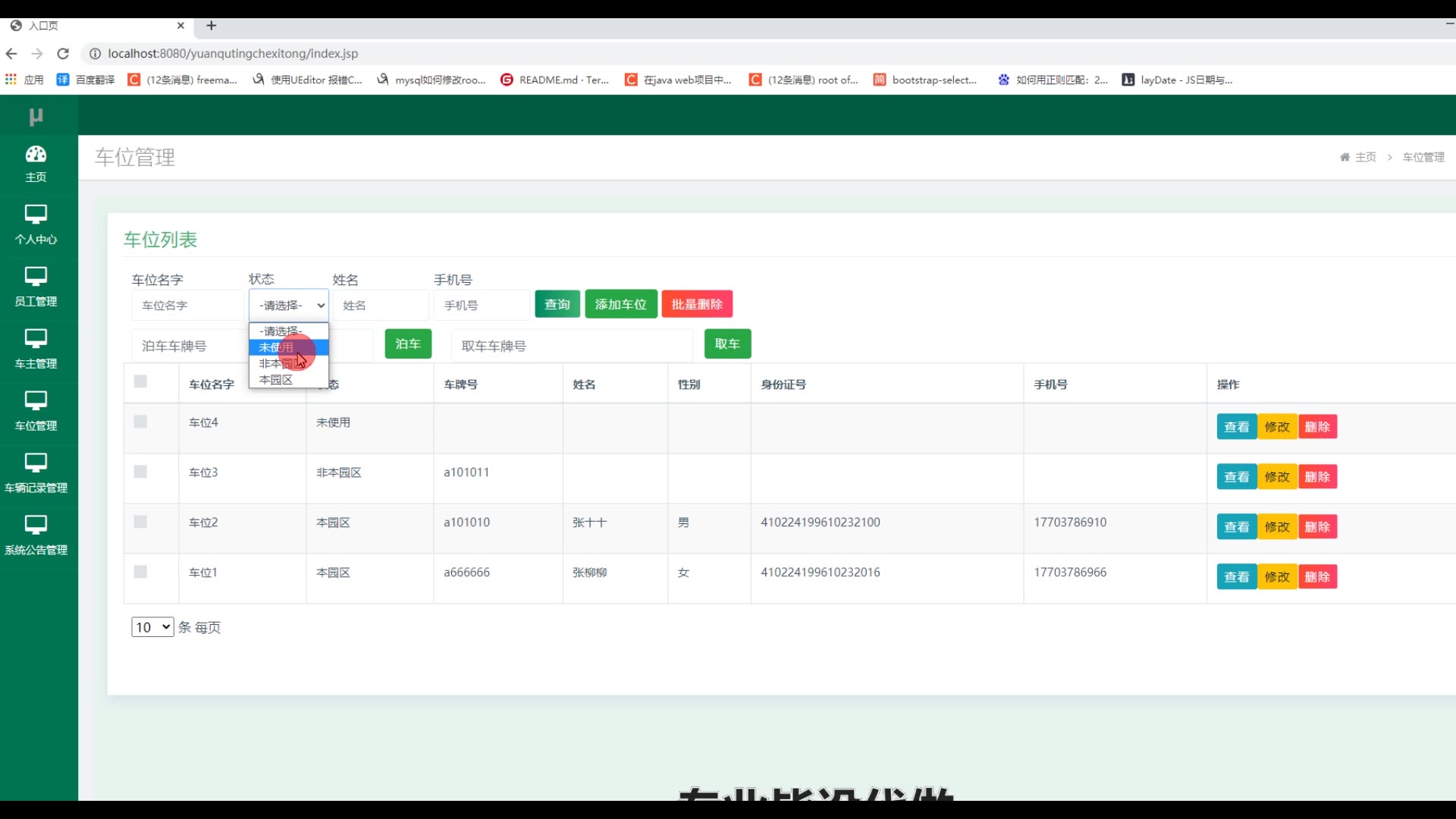
Task: Toggle the select-all checkbox in table header
Action: click(140, 381)
